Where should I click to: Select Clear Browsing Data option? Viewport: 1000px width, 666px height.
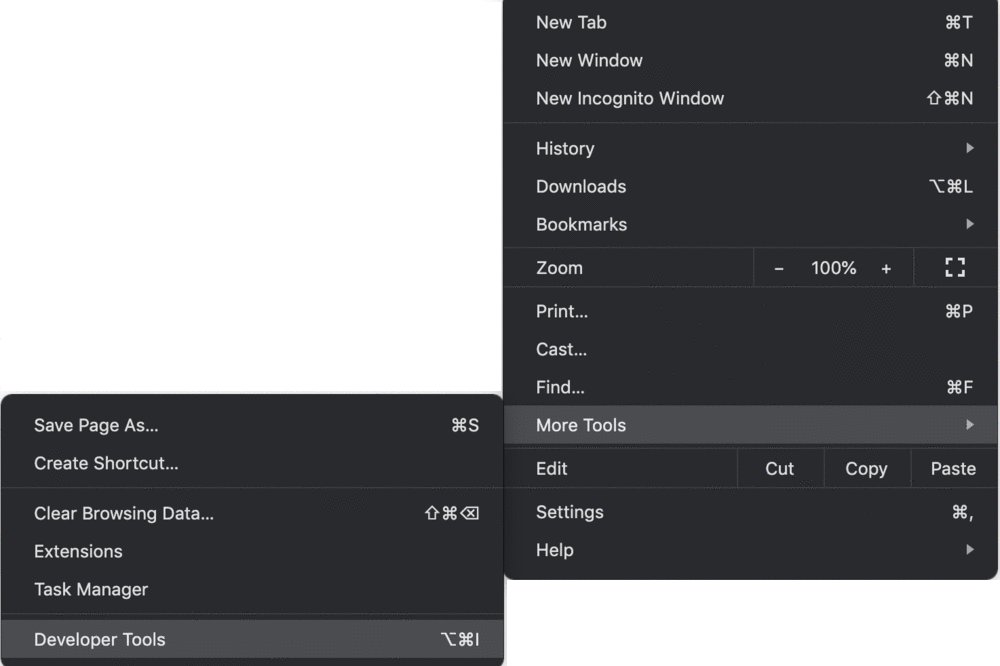pyautogui.click(x=253, y=513)
